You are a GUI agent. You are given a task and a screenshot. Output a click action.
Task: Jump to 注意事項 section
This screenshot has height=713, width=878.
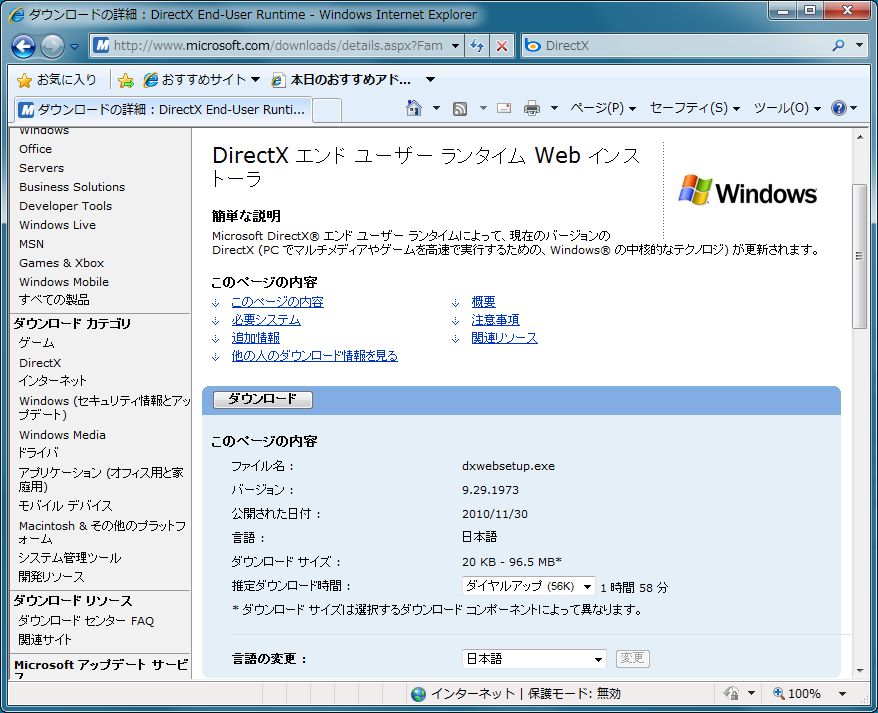point(495,320)
